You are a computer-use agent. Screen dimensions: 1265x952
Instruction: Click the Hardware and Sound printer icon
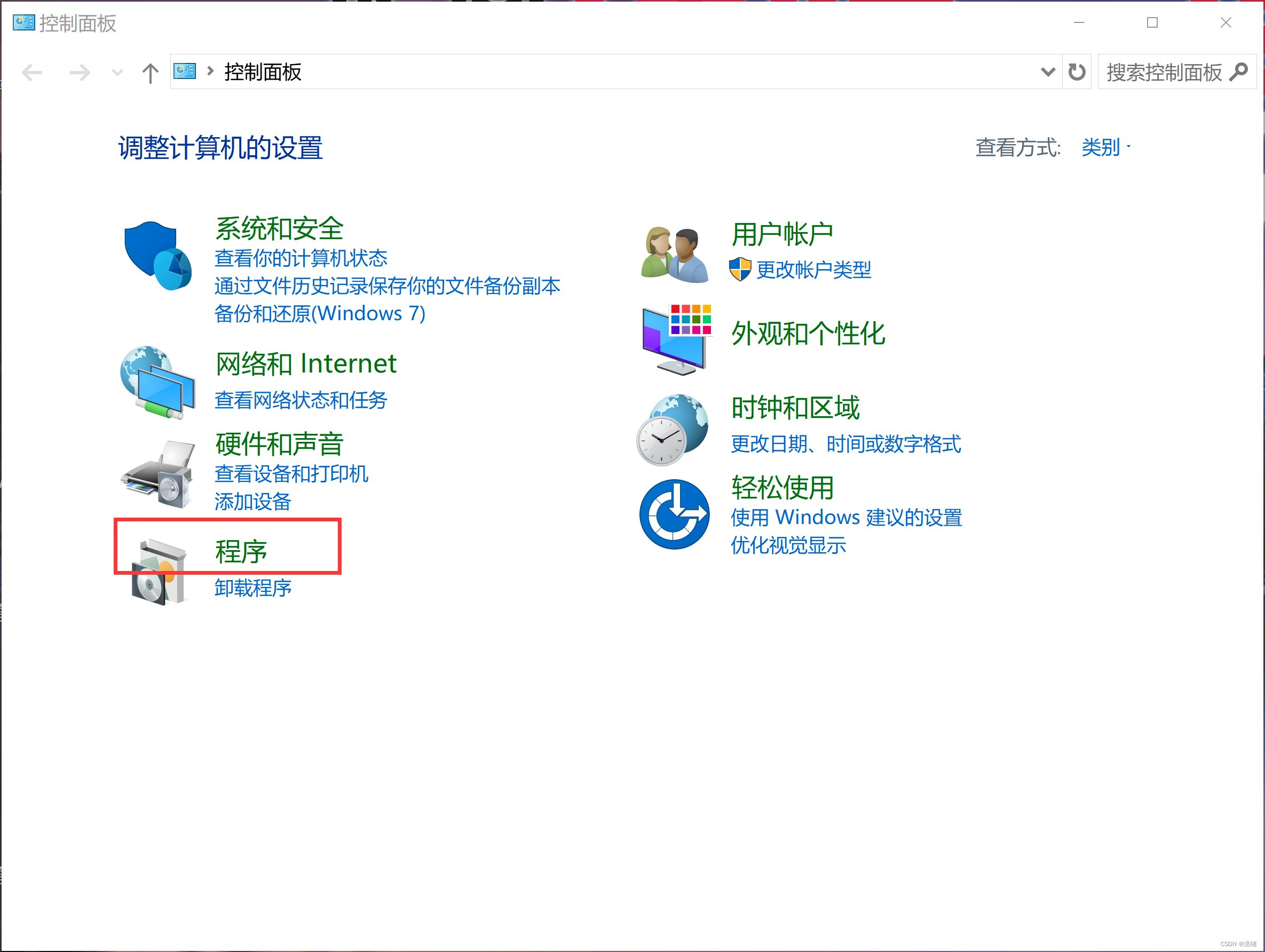point(157,473)
